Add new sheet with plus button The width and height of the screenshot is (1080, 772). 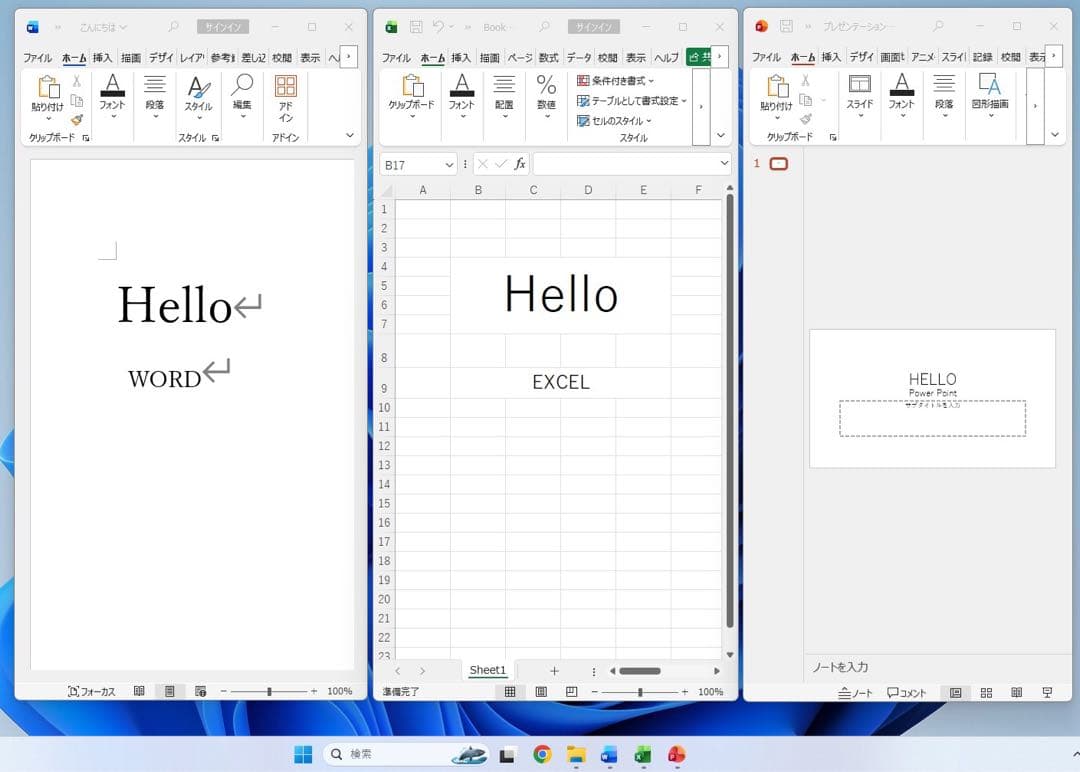(554, 671)
